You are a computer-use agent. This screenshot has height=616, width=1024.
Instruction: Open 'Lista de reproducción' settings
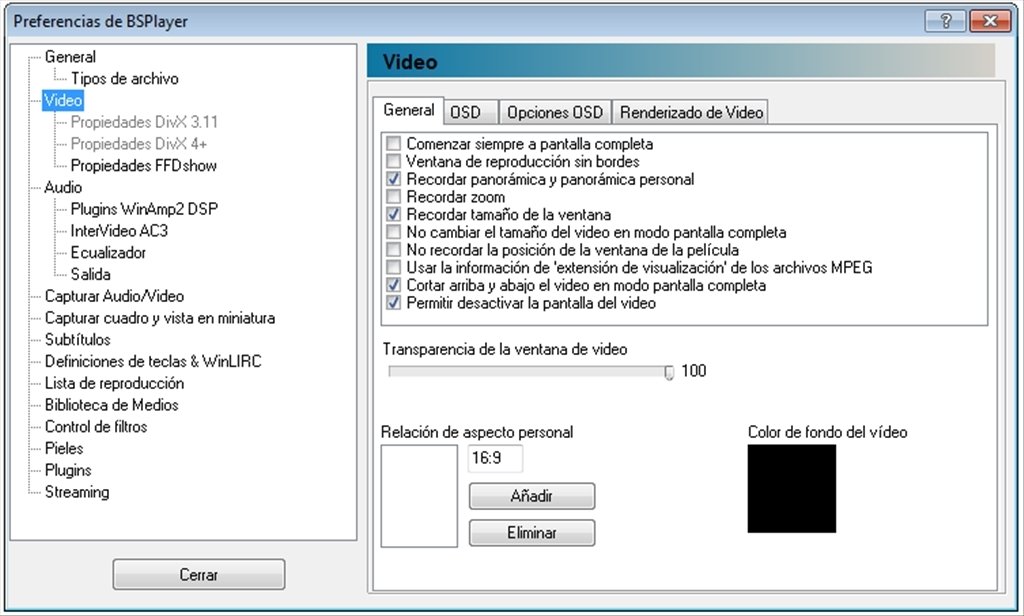tap(114, 383)
